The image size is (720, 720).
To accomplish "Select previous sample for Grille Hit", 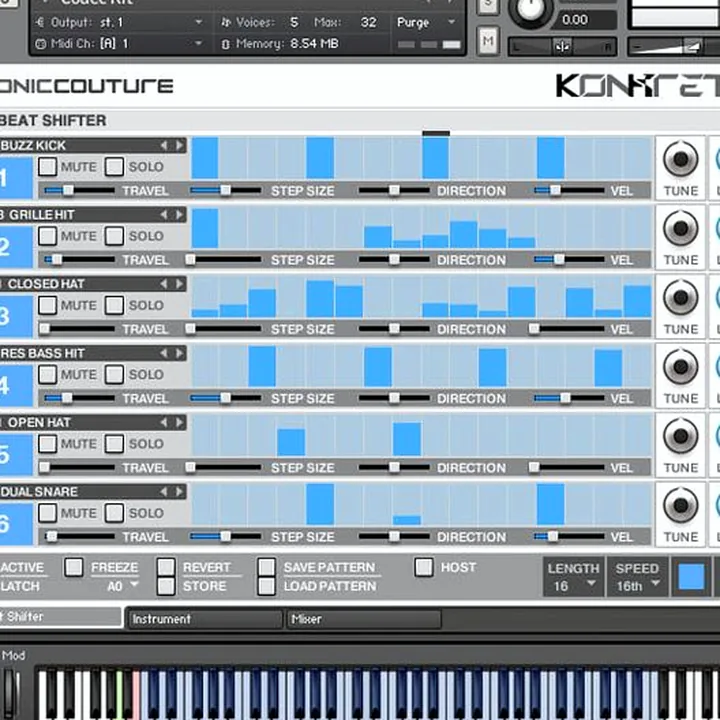I will click(x=163, y=215).
